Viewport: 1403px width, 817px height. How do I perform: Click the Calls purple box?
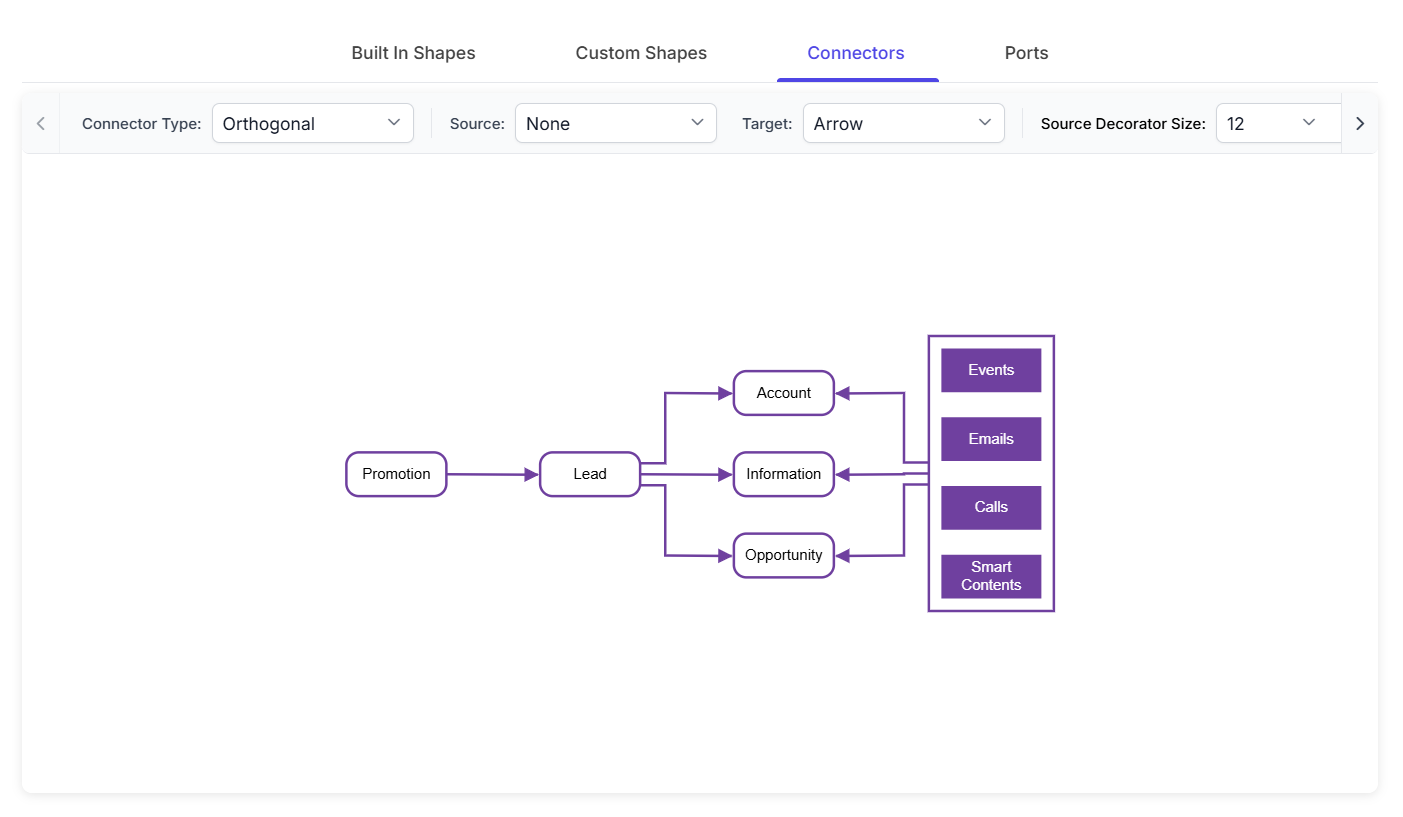(991, 507)
